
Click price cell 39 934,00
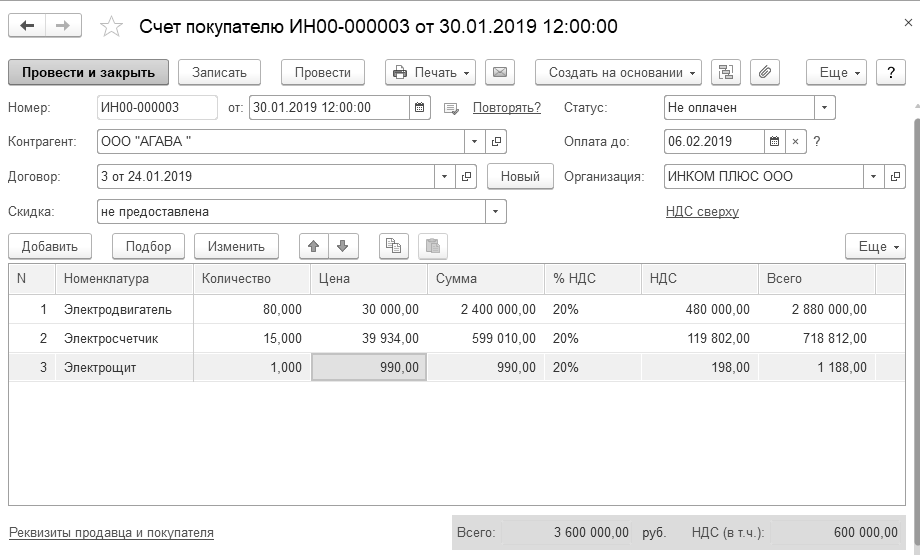368,339
